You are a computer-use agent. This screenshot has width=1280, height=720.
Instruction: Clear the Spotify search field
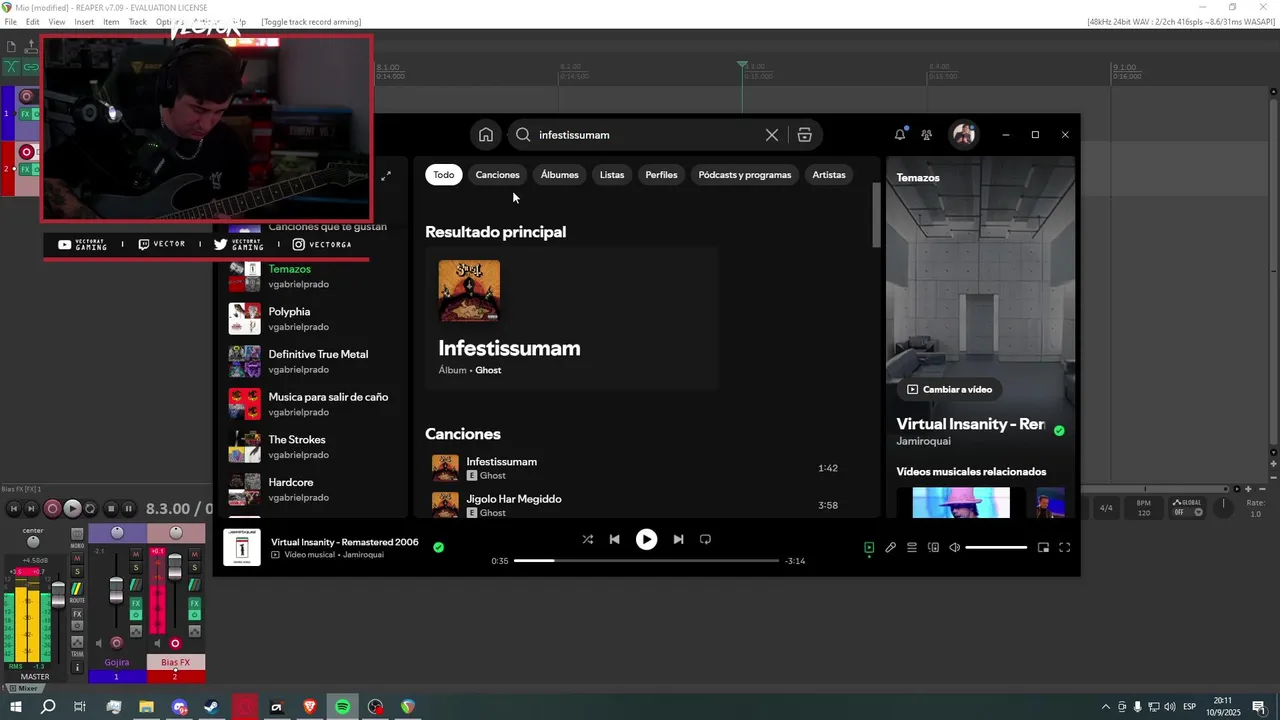point(772,135)
